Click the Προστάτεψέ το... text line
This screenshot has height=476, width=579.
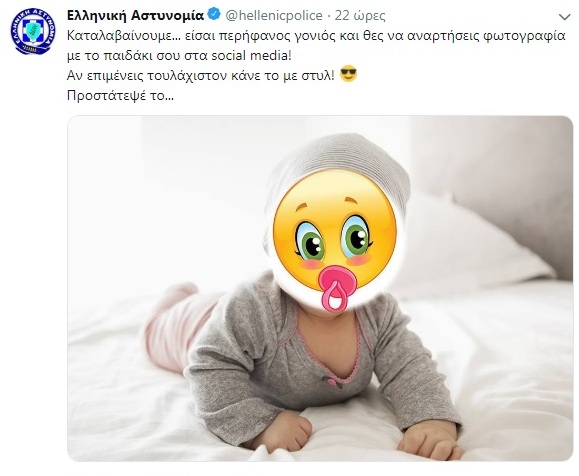click(120, 96)
